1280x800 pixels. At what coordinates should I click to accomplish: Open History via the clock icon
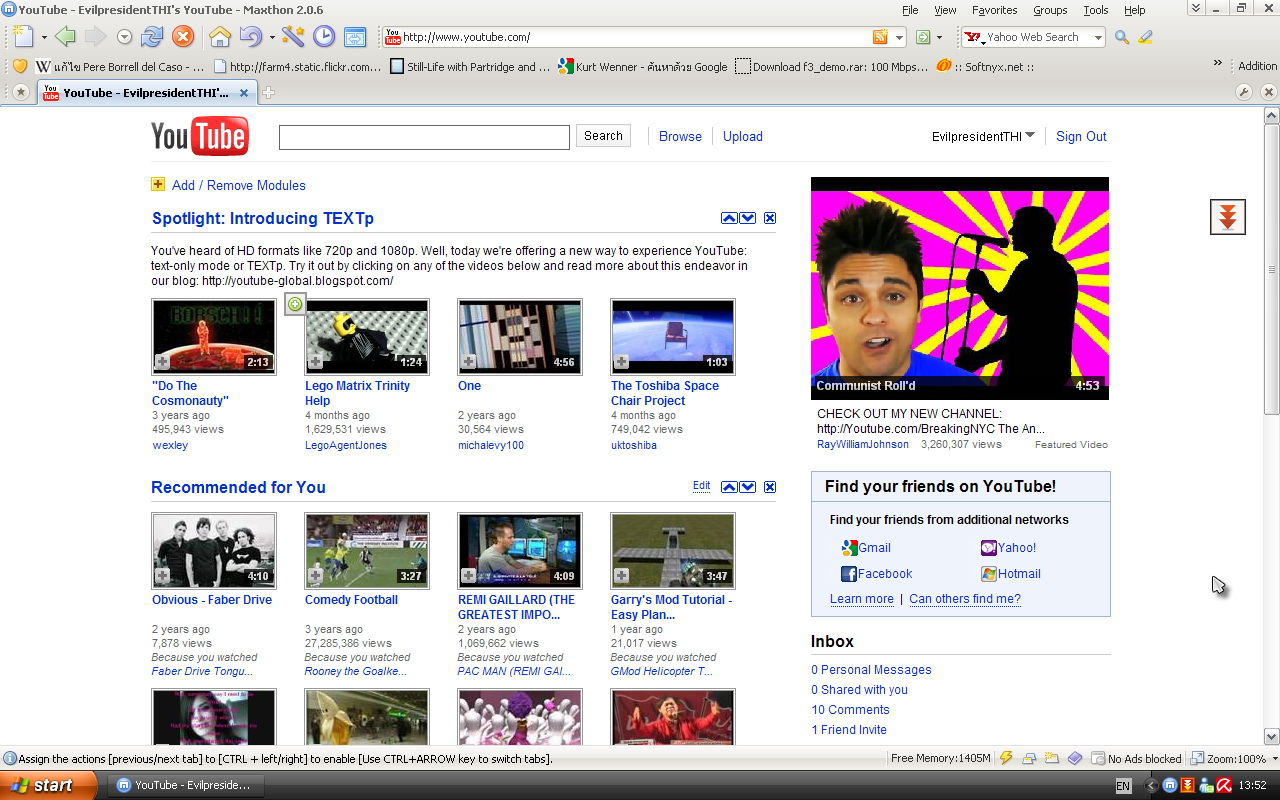324,37
